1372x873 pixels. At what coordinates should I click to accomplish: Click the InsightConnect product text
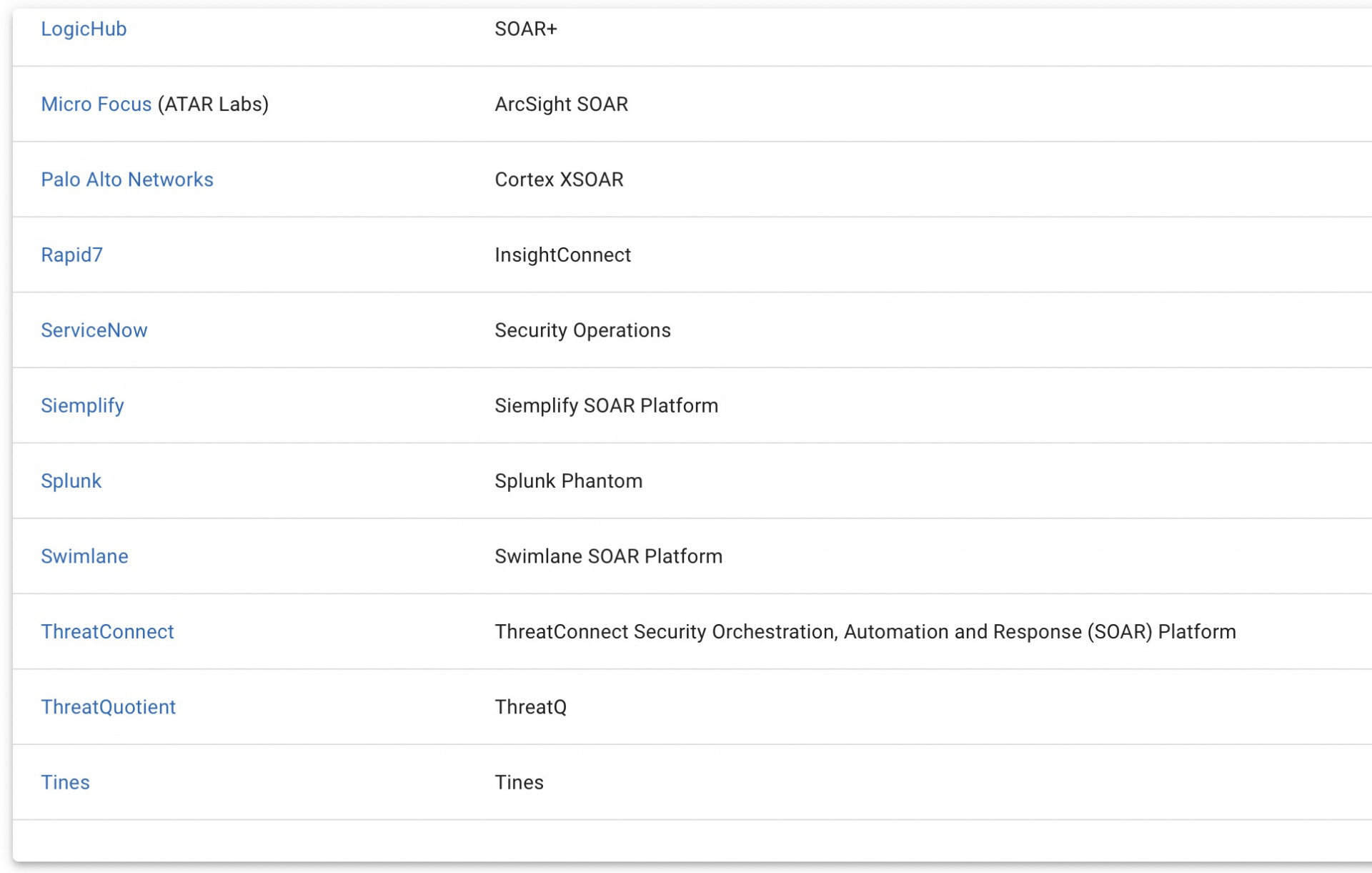pyautogui.click(x=562, y=255)
